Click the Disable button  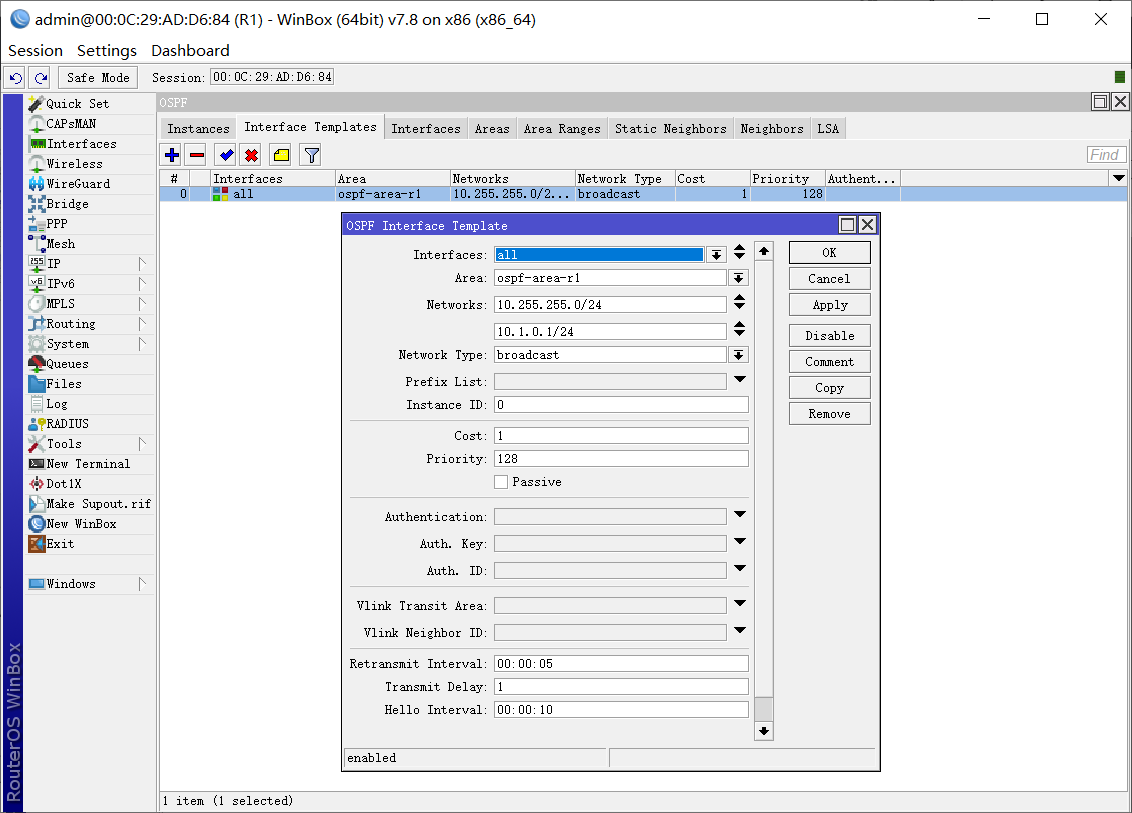coord(830,336)
